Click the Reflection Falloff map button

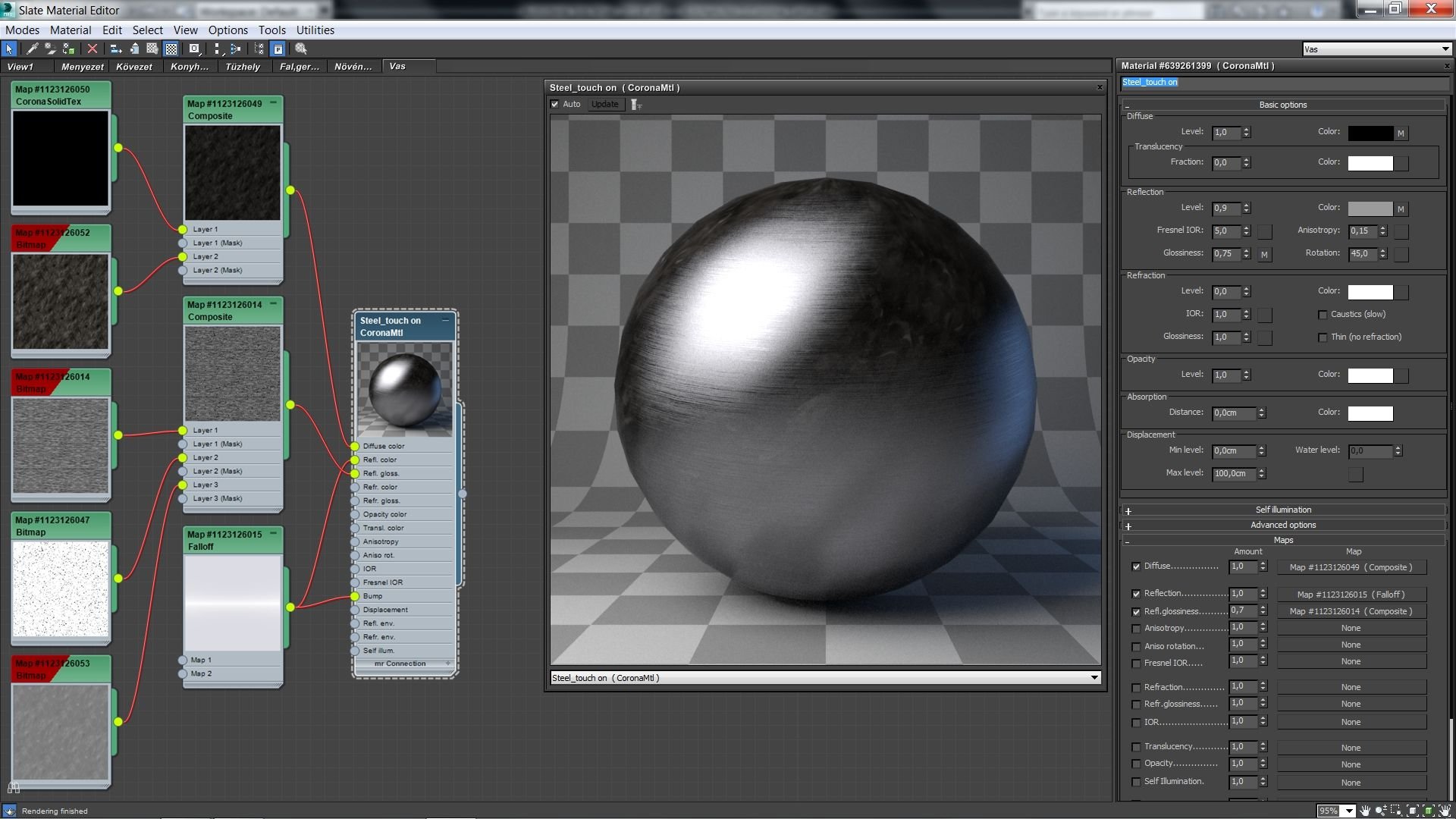[1351, 595]
